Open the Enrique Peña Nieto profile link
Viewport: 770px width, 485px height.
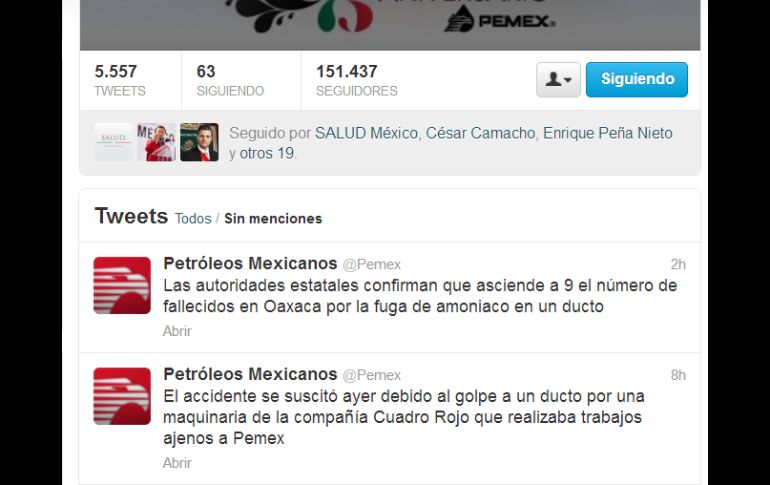coord(608,133)
